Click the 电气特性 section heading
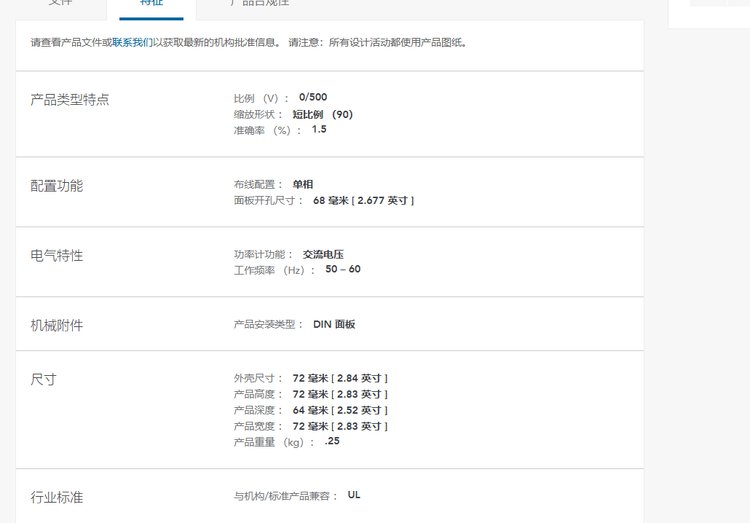 (x=57, y=256)
